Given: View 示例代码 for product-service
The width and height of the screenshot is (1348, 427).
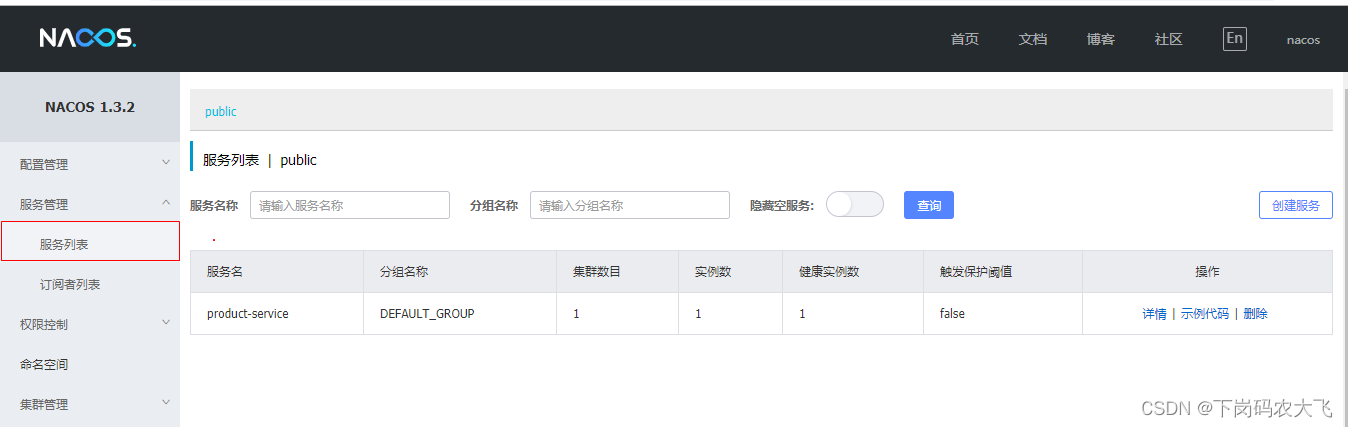Looking at the screenshot, I should click(x=1204, y=314).
